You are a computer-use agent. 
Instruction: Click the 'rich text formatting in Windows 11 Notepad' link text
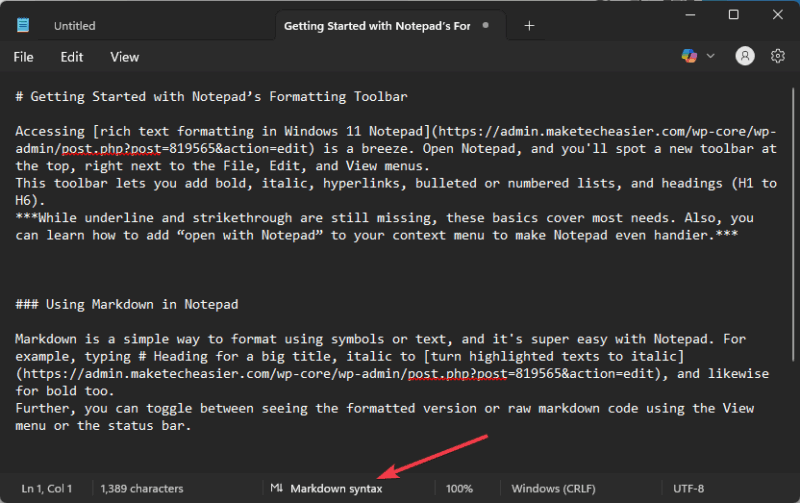tap(261, 131)
